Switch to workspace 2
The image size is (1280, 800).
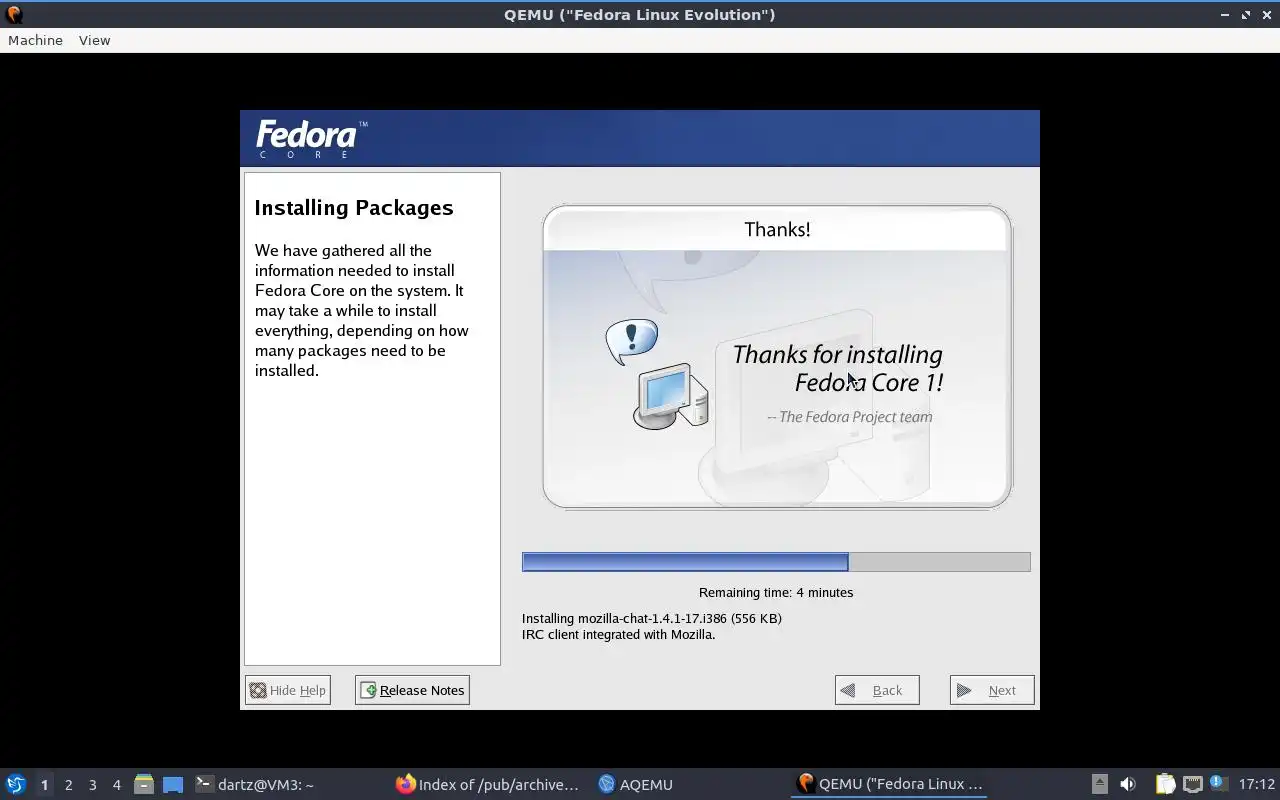[68, 785]
